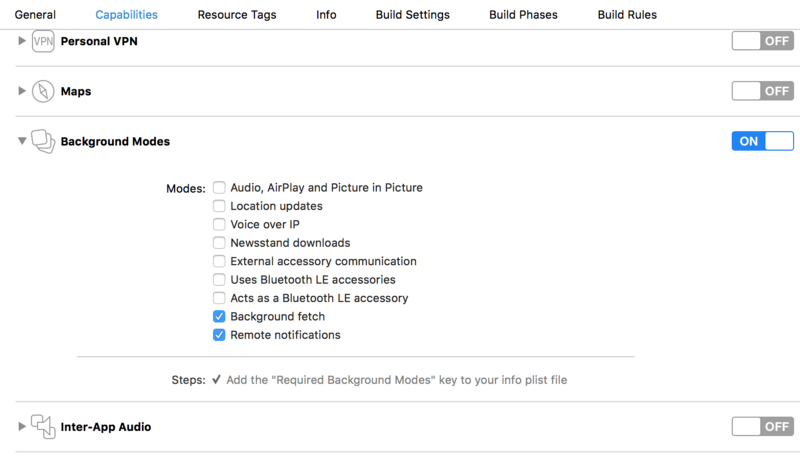The image size is (800, 457).
Task: Enable the Inter-App Audio switch
Action: (762, 427)
